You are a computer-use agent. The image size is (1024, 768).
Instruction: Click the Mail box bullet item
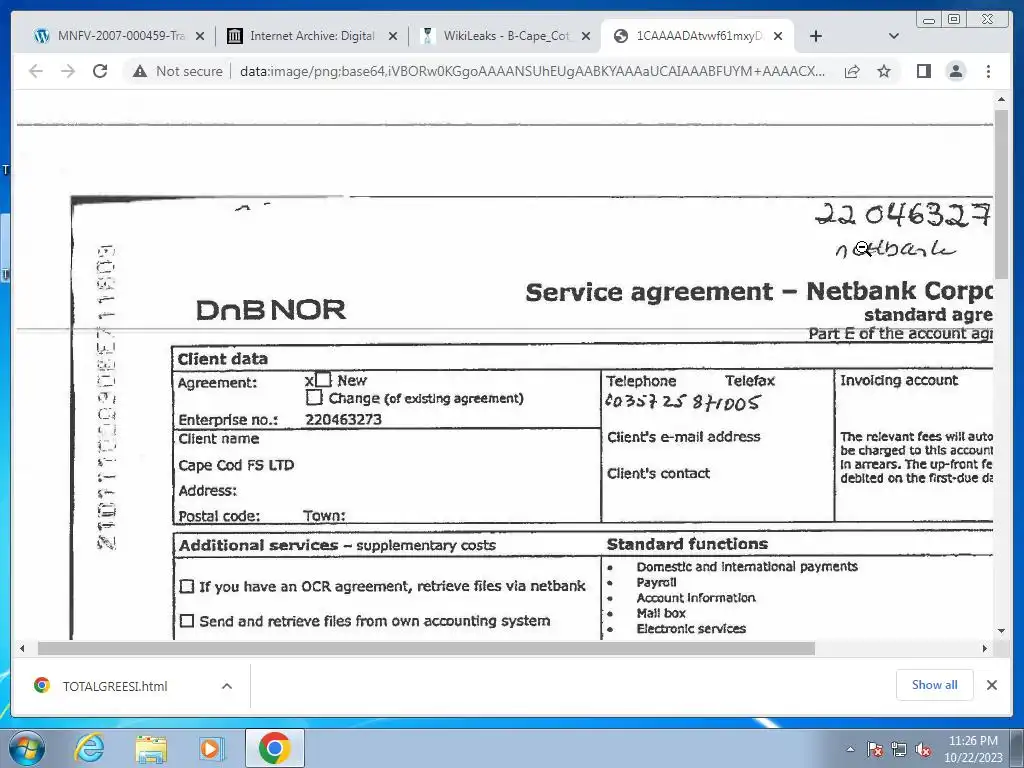[661, 613]
